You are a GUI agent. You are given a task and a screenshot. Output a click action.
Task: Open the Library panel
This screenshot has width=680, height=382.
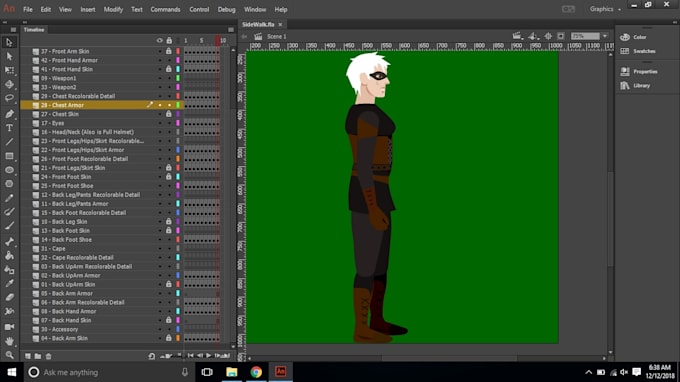[x=635, y=85]
